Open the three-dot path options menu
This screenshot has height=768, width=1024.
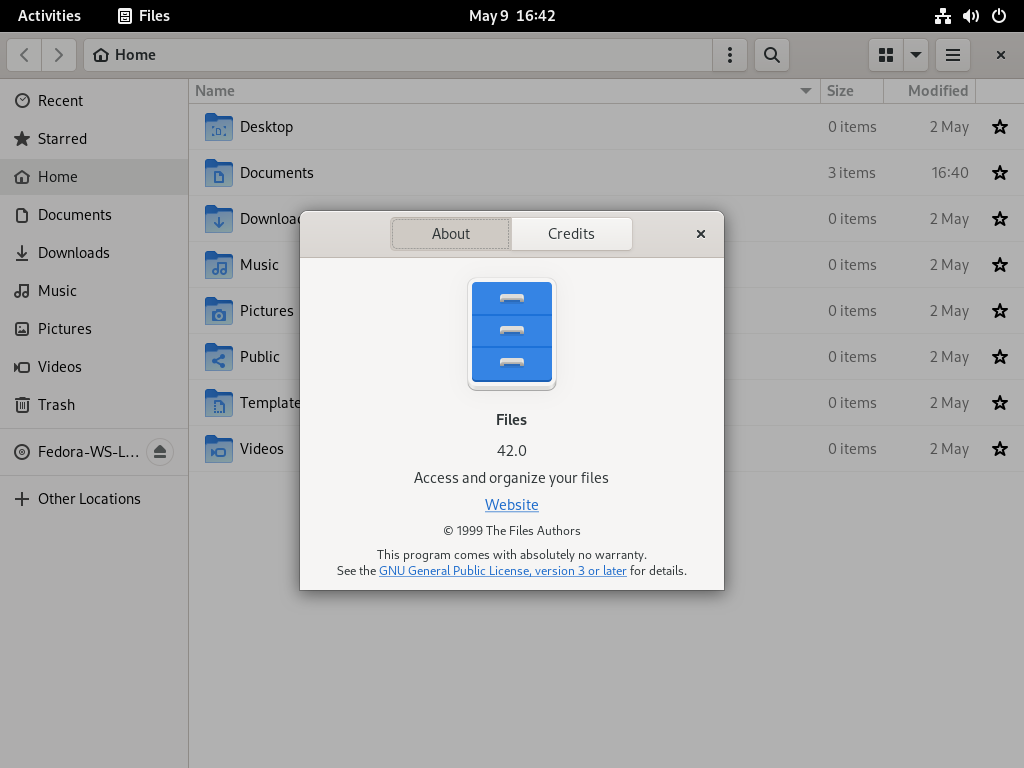[729, 55]
